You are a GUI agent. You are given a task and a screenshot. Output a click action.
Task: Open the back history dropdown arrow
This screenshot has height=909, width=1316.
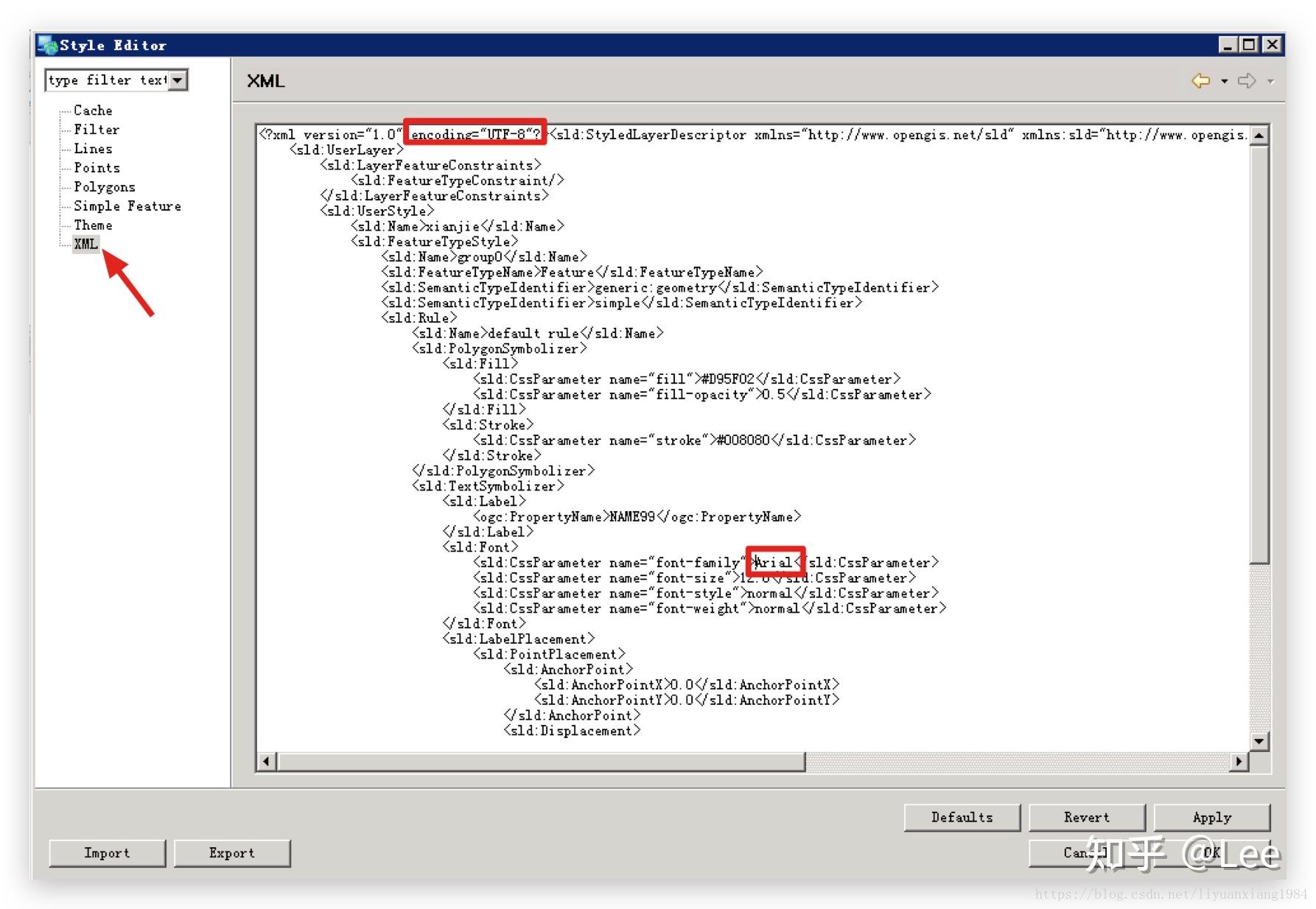coord(1224,82)
